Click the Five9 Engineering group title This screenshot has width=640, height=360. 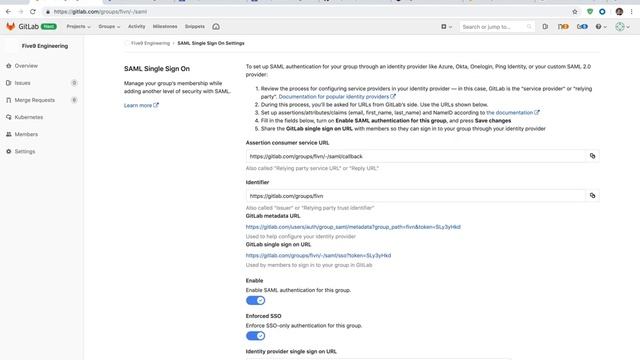pyautogui.click(x=45, y=46)
